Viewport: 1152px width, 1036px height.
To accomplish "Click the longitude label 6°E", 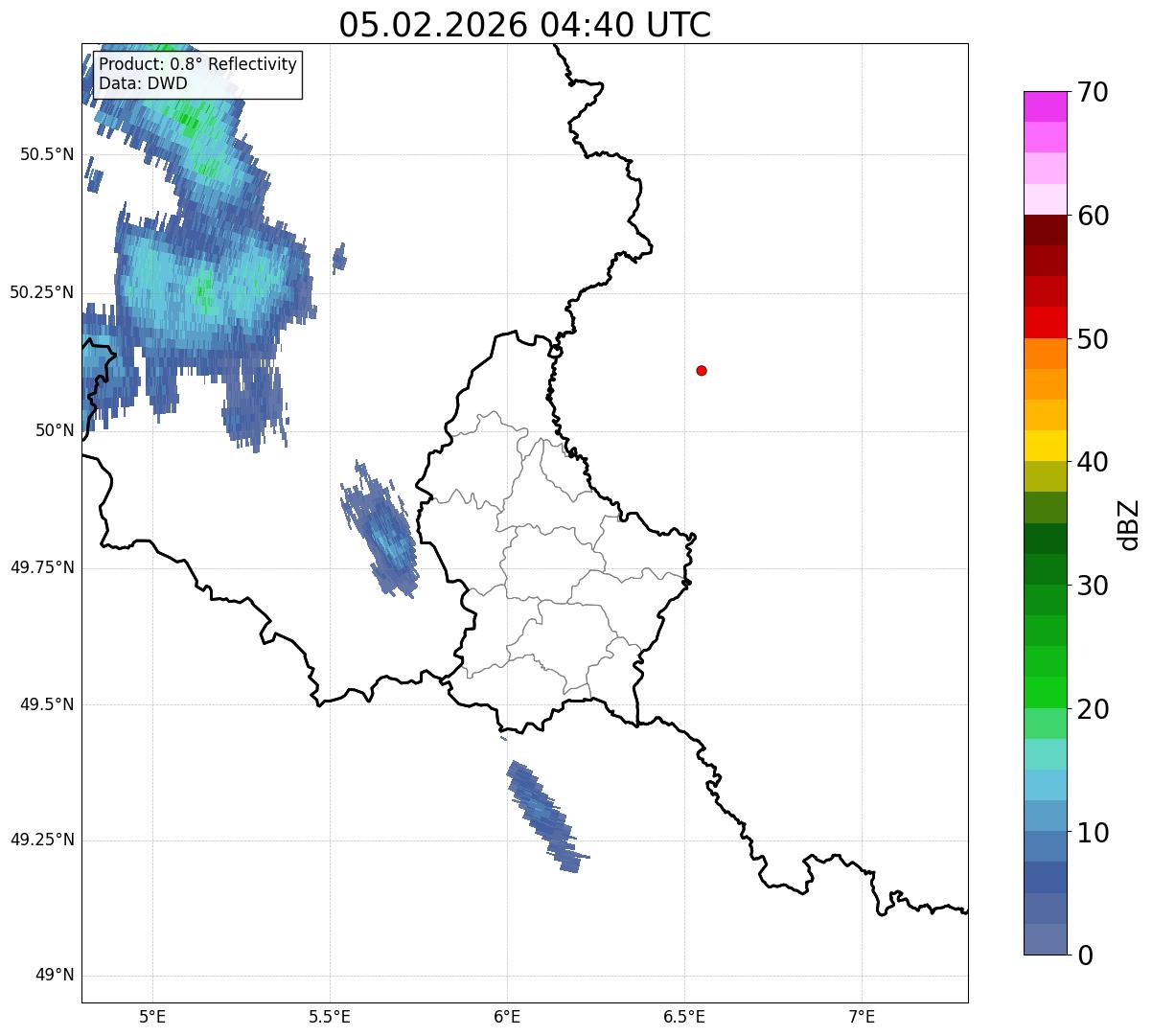I will [507, 1016].
